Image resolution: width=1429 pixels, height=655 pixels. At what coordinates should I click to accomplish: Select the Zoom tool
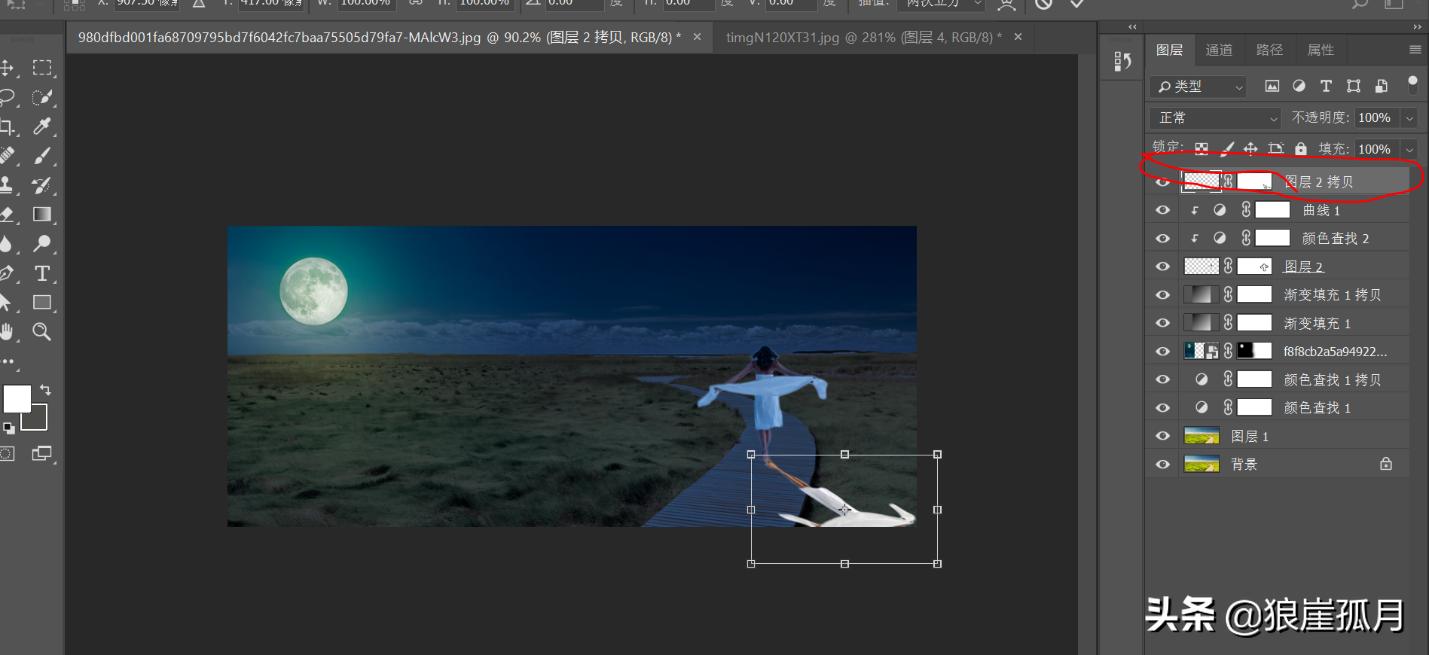pos(41,332)
